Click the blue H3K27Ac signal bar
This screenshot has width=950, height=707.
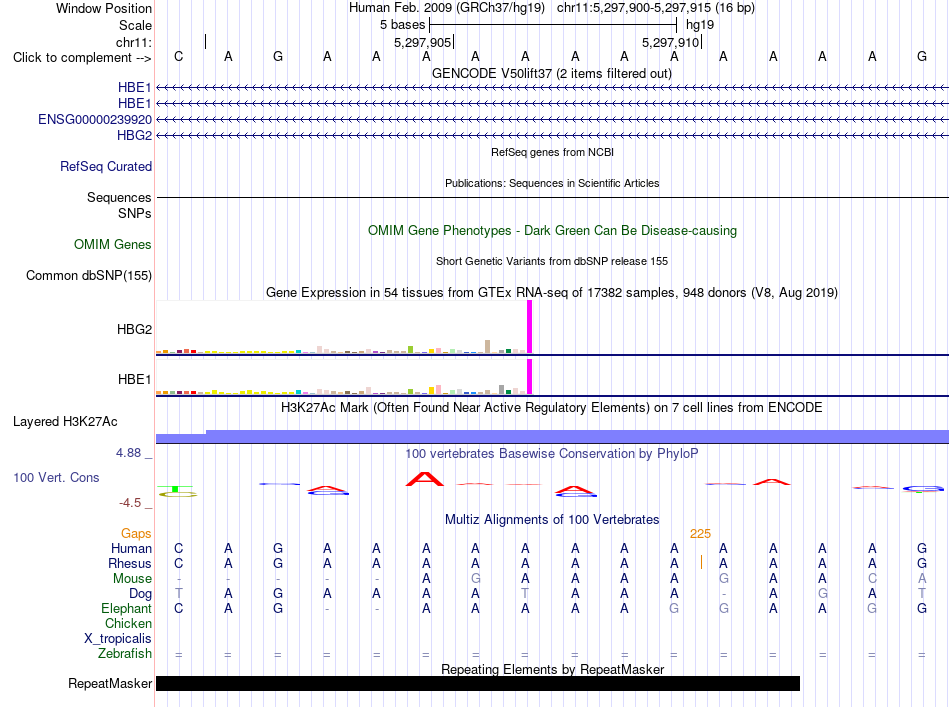pyautogui.click(x=552, y=437)
